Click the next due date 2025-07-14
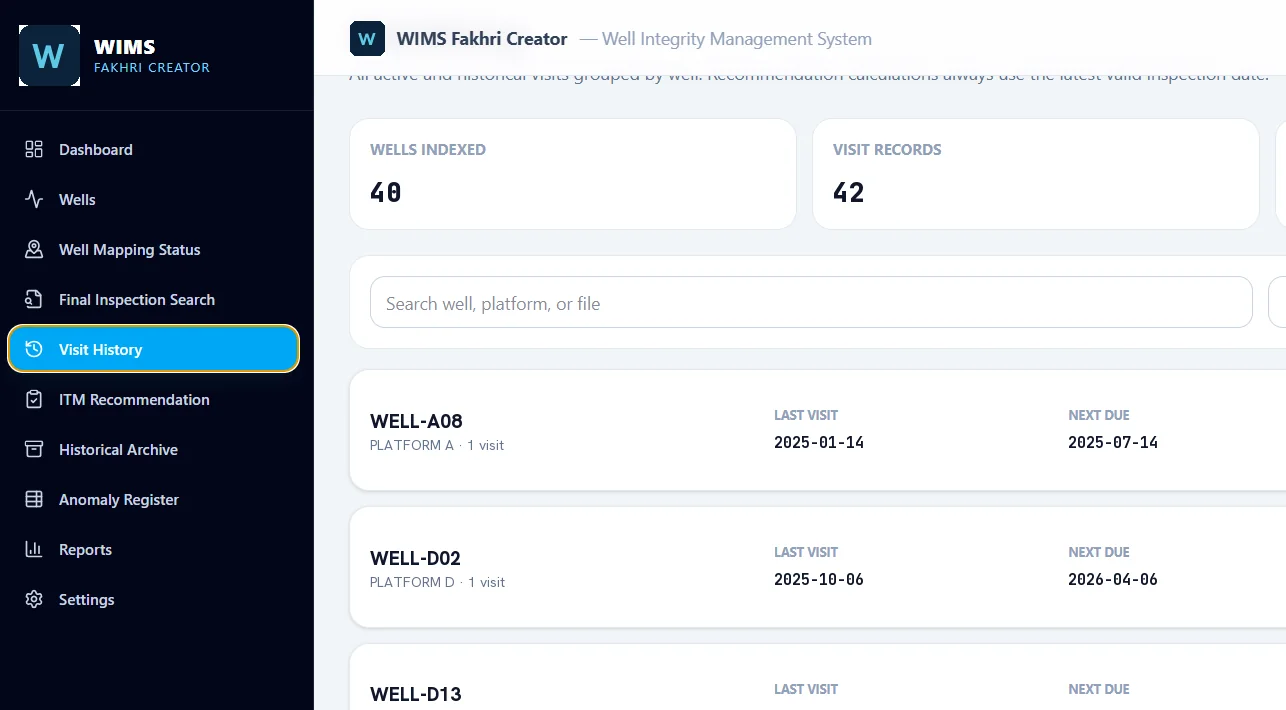The image size is (1286, 710). [x=1113, y=442]
